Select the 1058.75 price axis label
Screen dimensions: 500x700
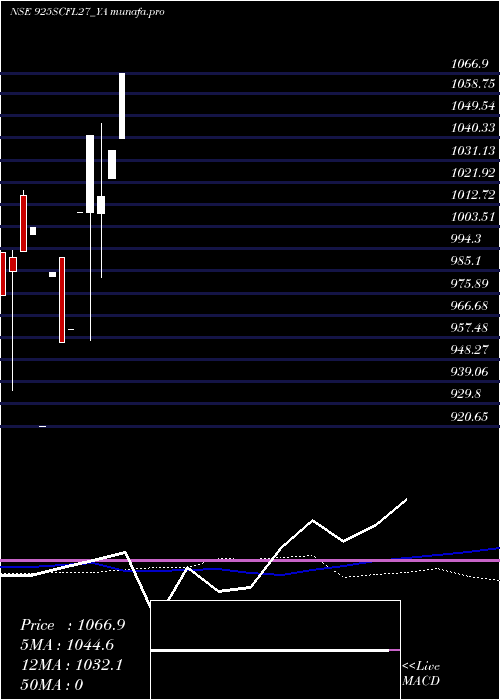pyautogui.click(x=473, y=84)
